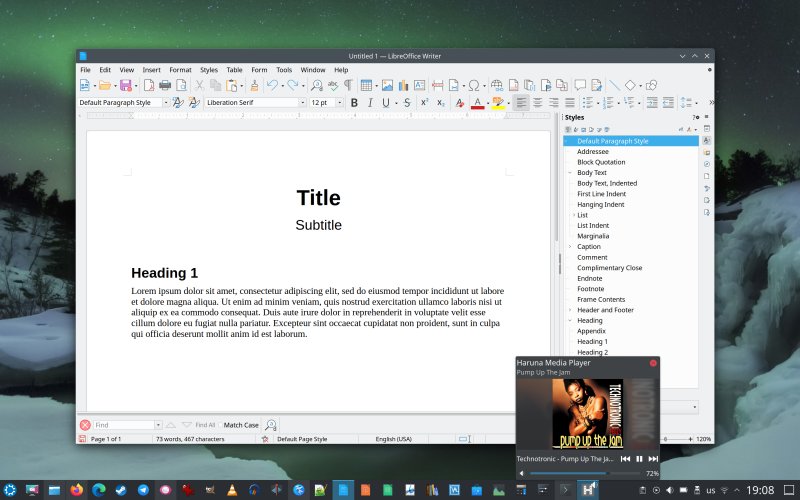Select the Insert Line tool
800x500 pixels.
click(x=615, y=85)
